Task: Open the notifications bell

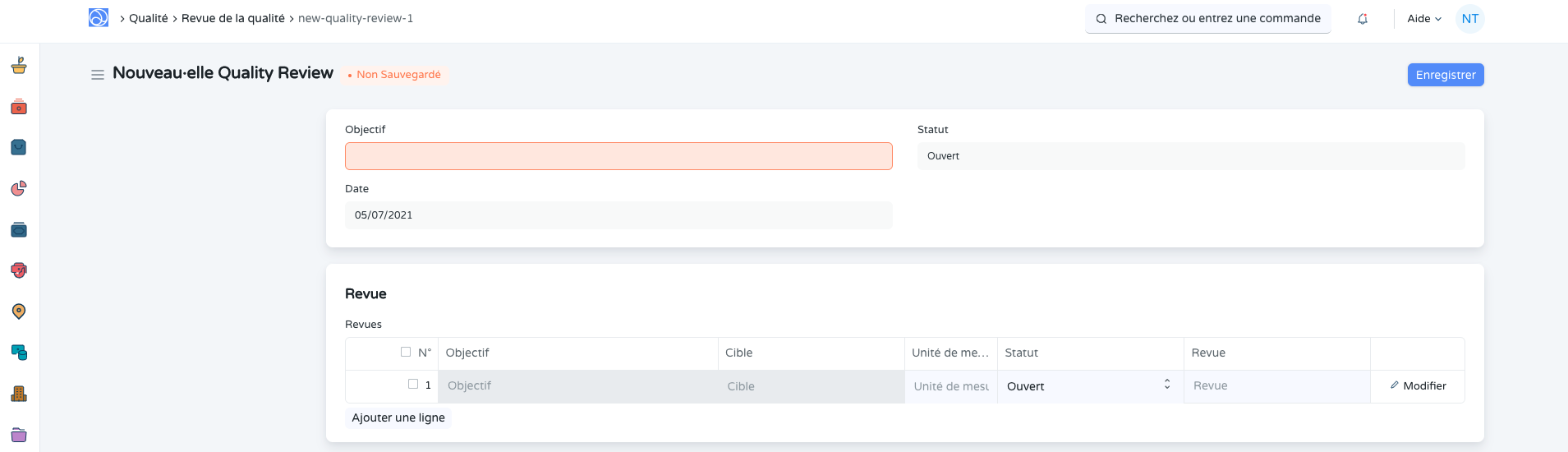Action: [x=1363, y=19]
